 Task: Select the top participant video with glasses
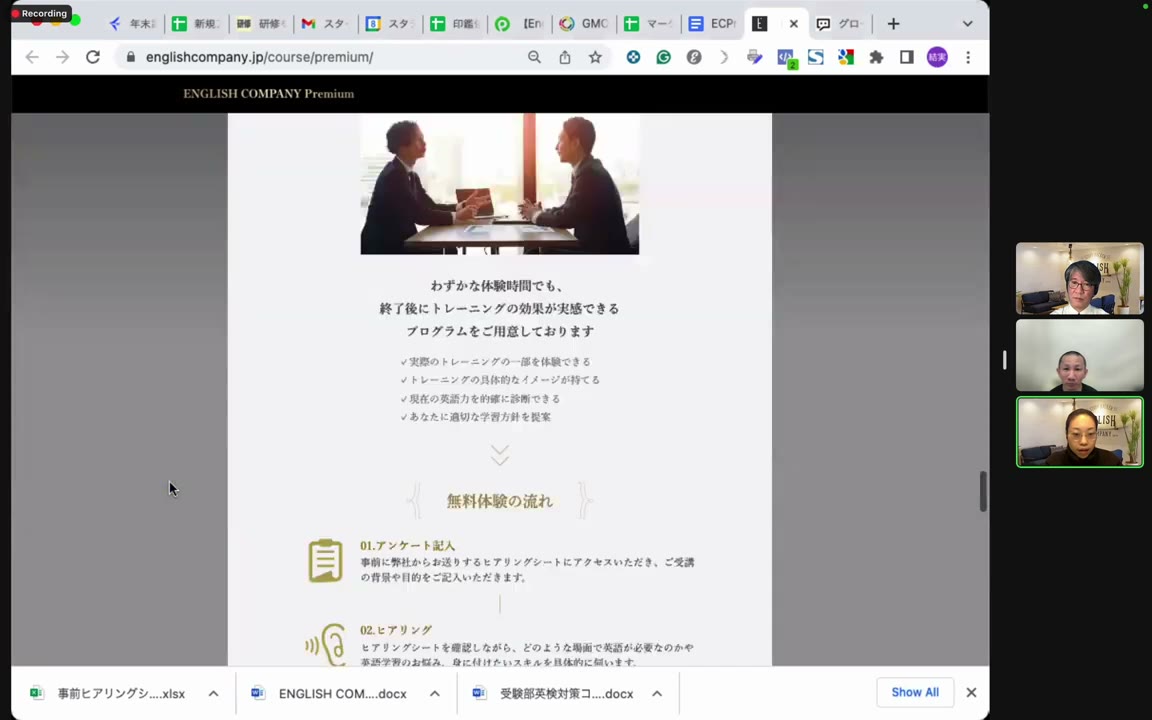(1079, 278)
